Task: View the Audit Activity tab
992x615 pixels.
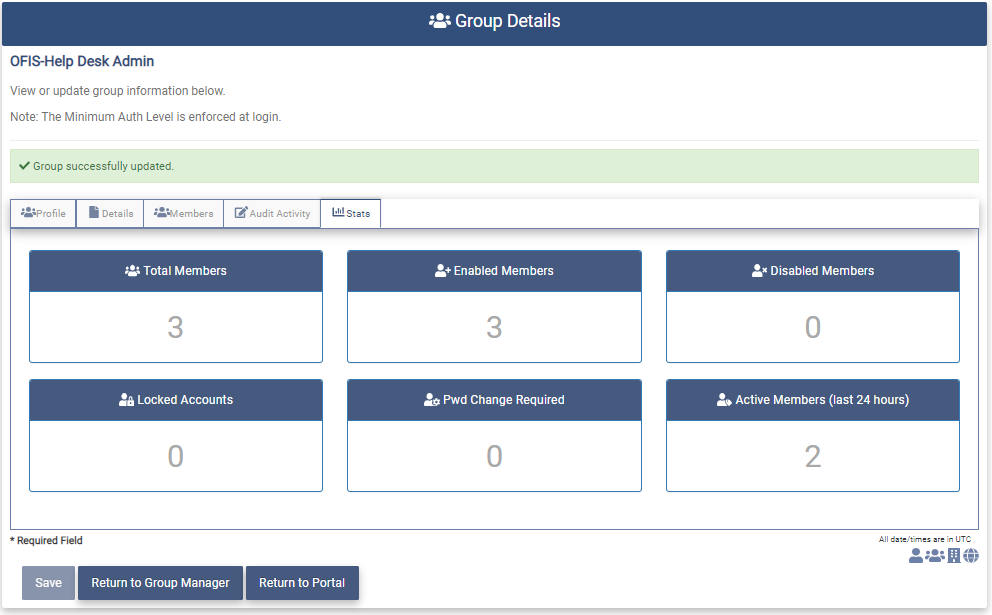Action: pos(272,213)
